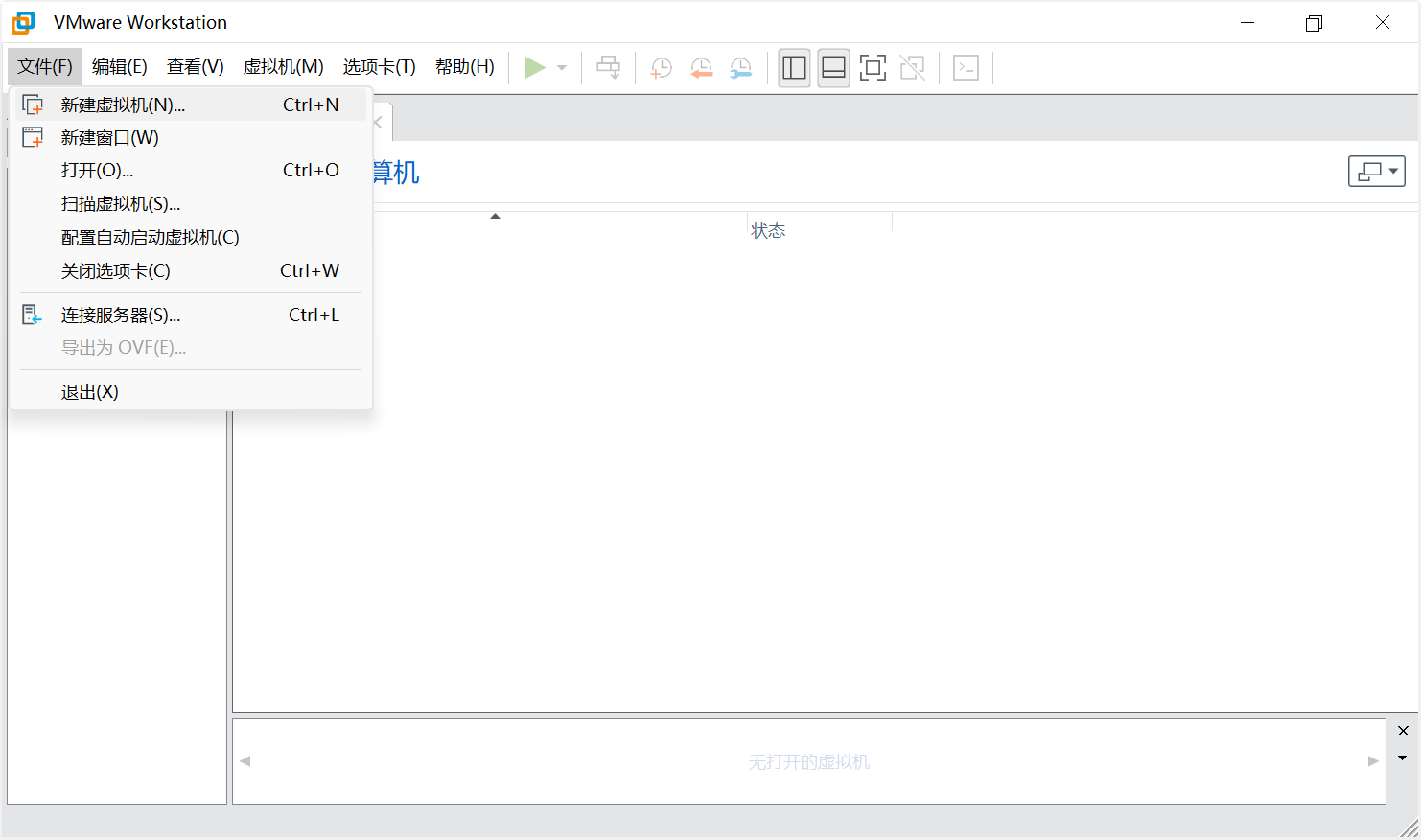Viewport: 1421px width, 840px height.
Task: Choose 打开(O)... from the file menu
Action: (190, 170)
